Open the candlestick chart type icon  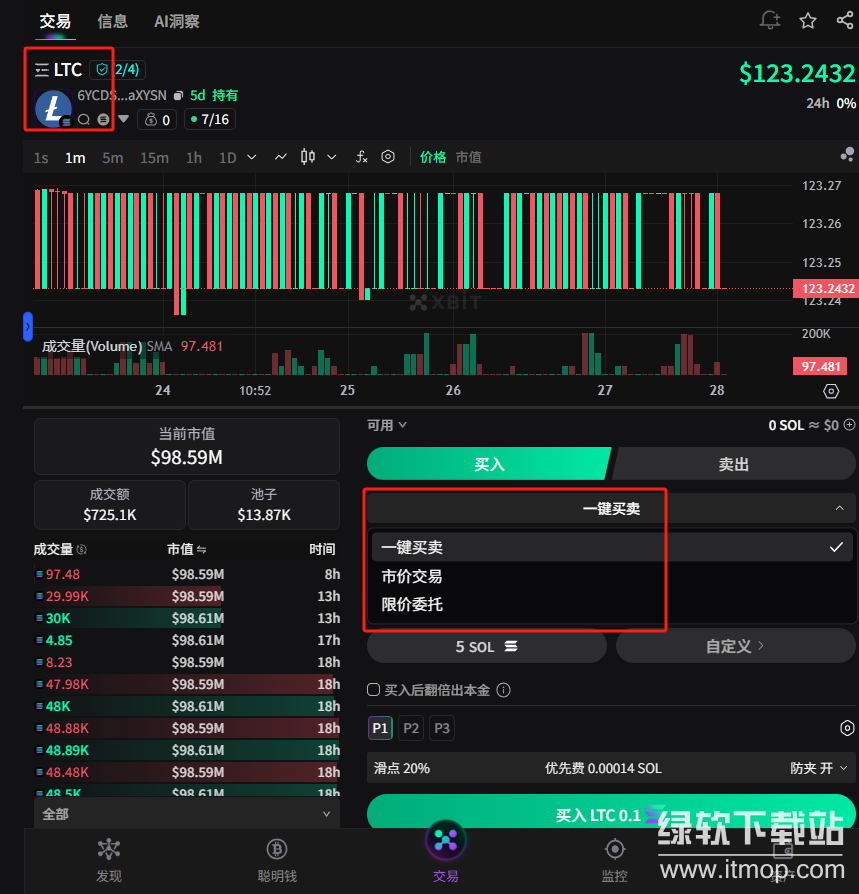(x=308, y=157)
